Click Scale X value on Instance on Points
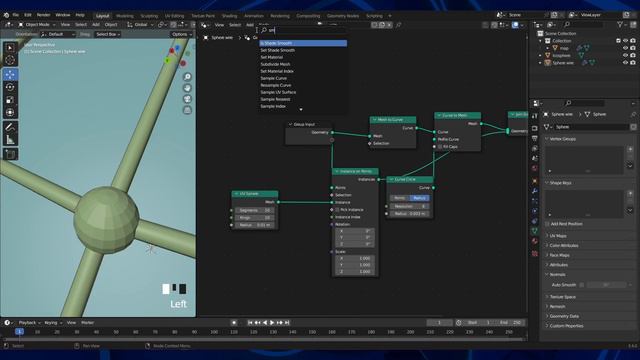 click(x=355, y=258)
